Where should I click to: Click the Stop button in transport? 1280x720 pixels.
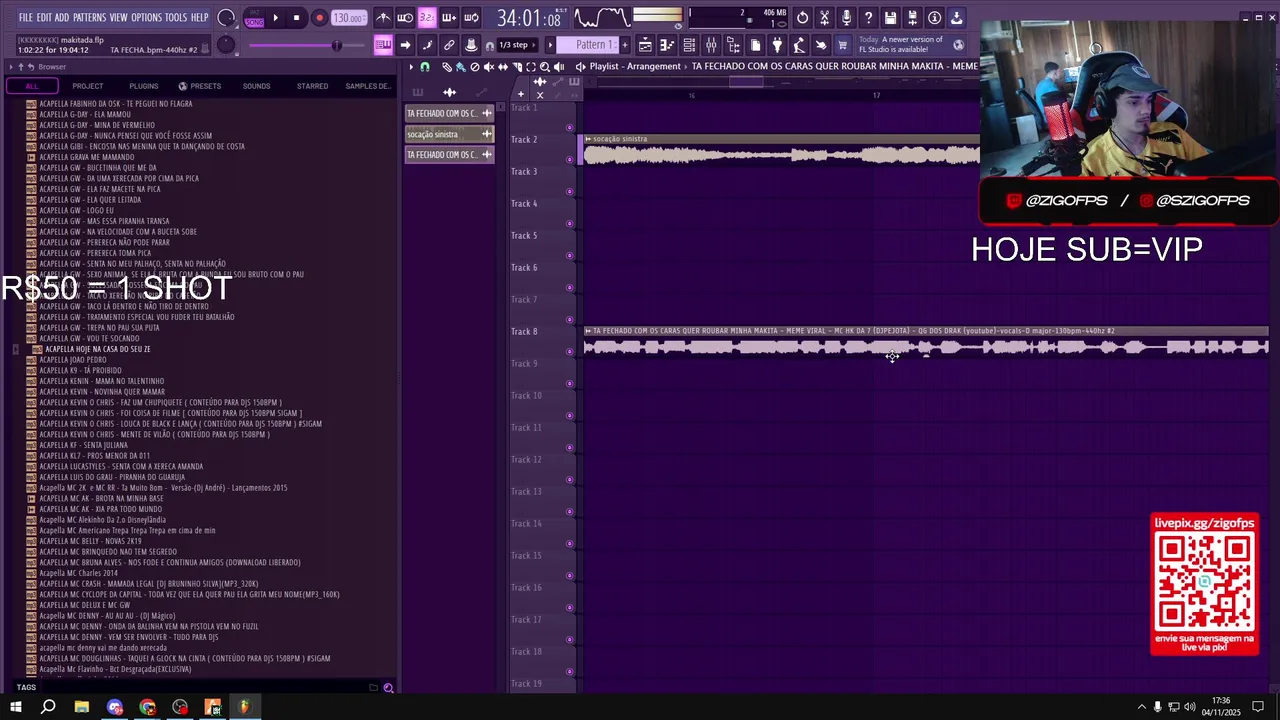tap(296, 18)
